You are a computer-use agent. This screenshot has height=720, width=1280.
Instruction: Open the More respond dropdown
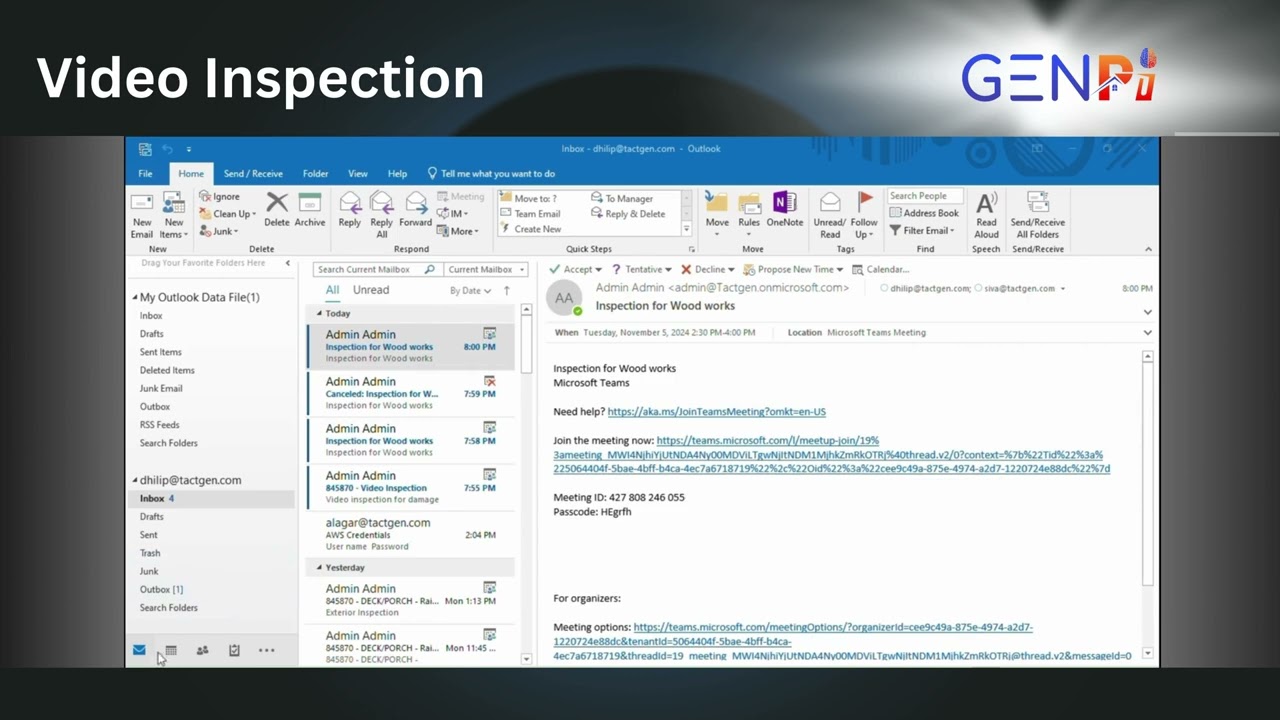pyautogui.click(x=458, y=231)
